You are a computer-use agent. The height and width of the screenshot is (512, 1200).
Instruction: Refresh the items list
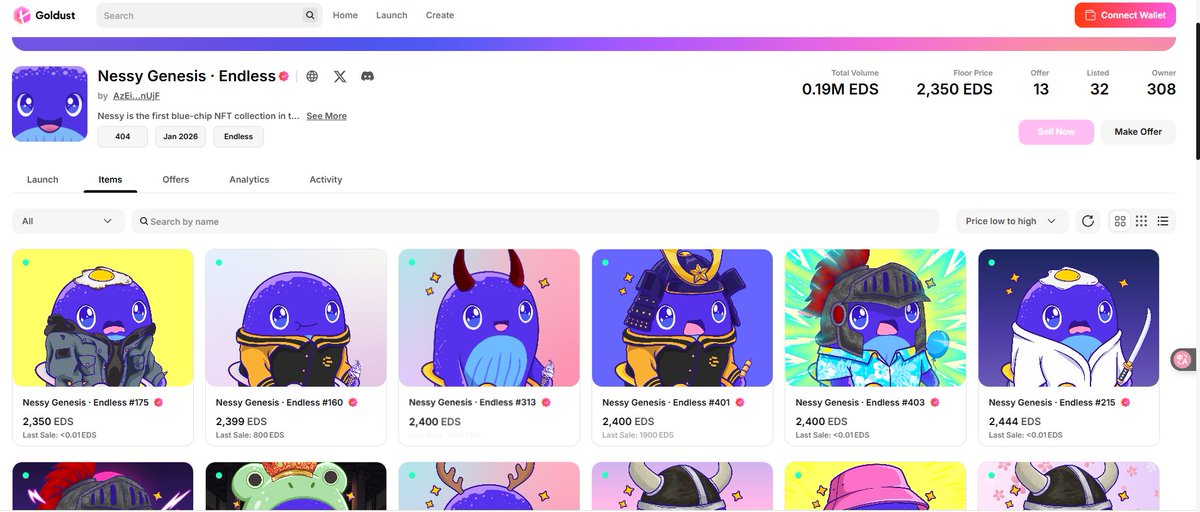tap(1088, 221)
